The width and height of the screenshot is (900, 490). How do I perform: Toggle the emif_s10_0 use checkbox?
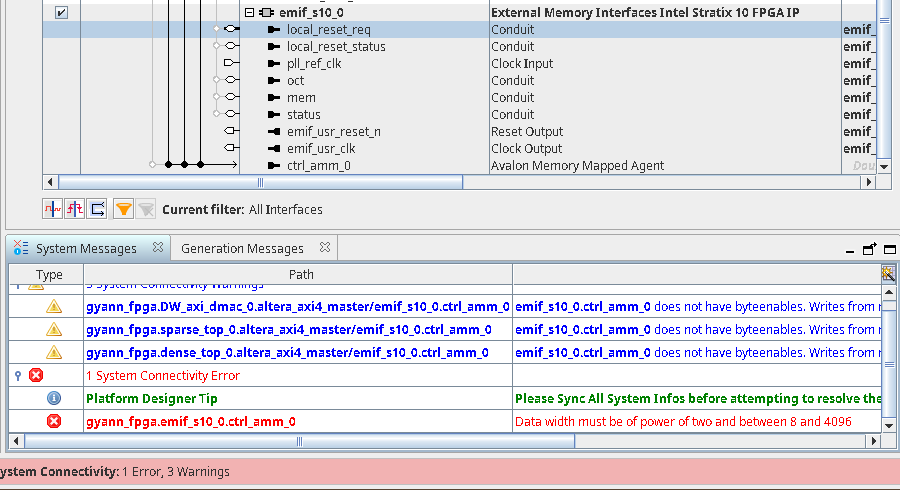click(61, 12)
